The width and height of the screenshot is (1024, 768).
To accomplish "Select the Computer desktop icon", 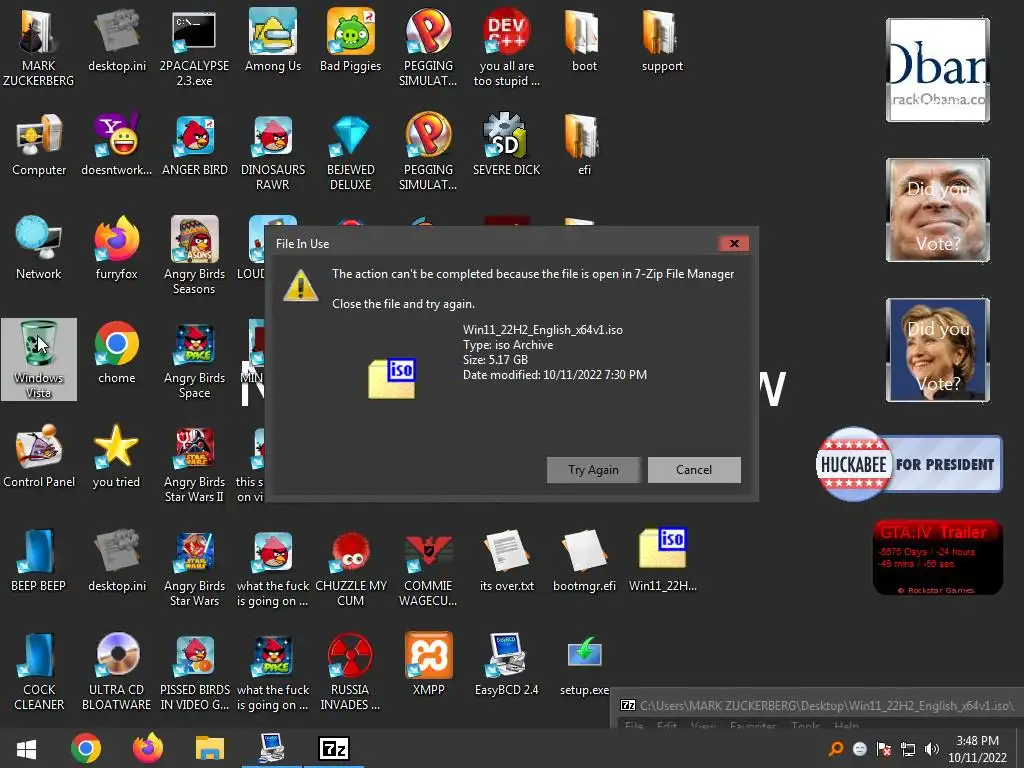I will (x=39, y=145).
